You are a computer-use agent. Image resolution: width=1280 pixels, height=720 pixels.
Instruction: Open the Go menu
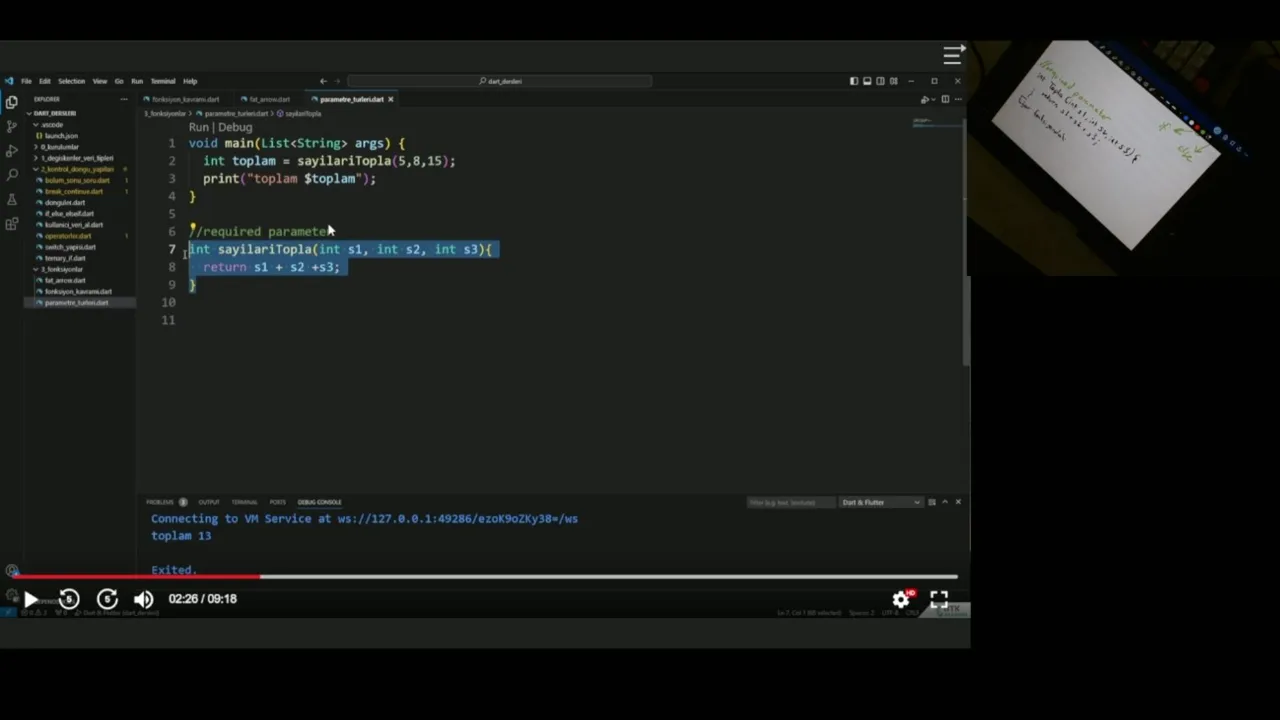[x=119, y=81]
